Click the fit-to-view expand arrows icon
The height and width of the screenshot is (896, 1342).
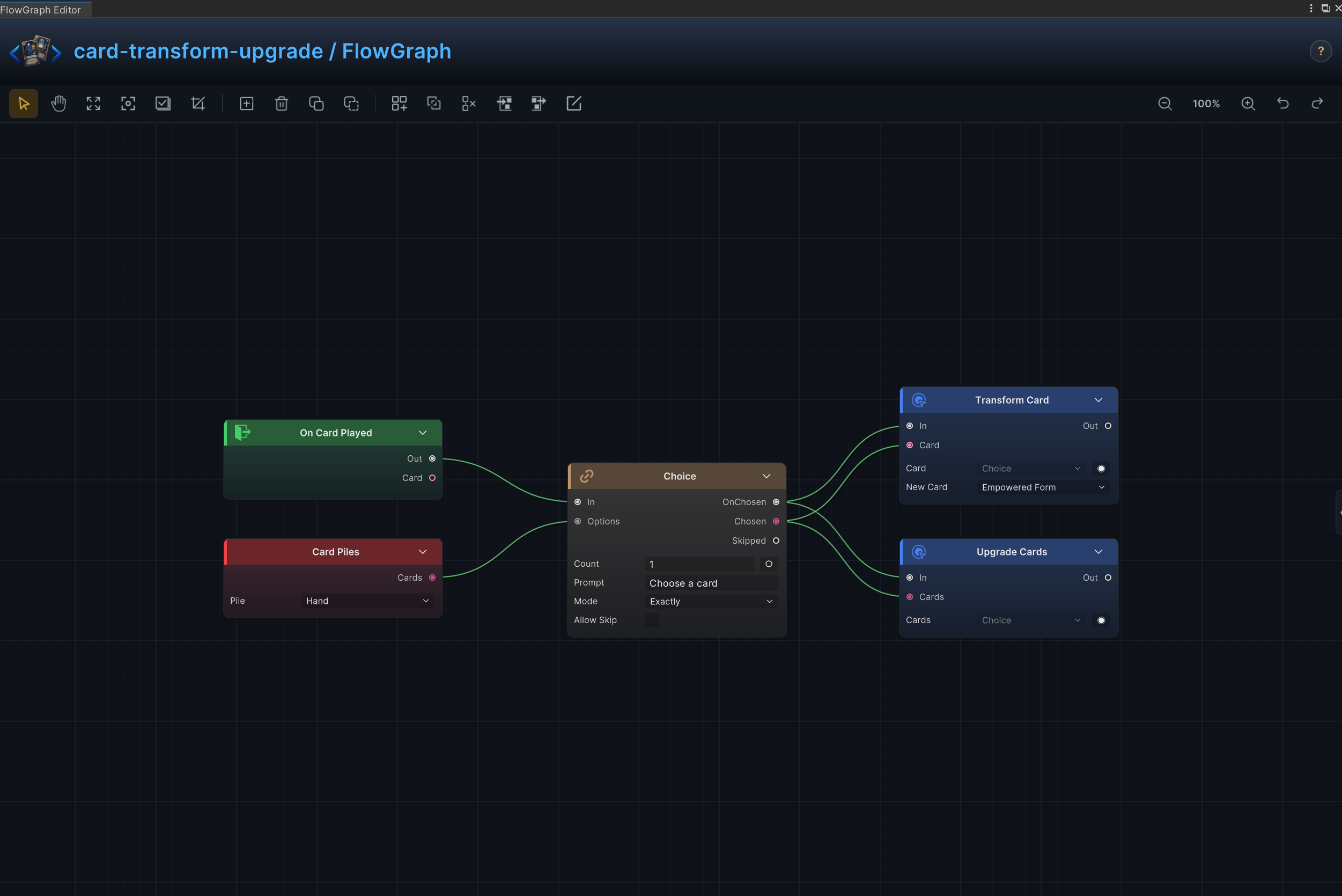pyautogui.click(x=93, y=103)
